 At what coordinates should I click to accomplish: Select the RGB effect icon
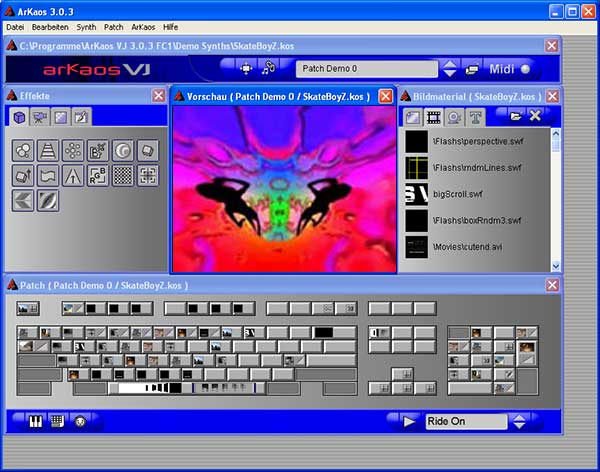[98, 176]
